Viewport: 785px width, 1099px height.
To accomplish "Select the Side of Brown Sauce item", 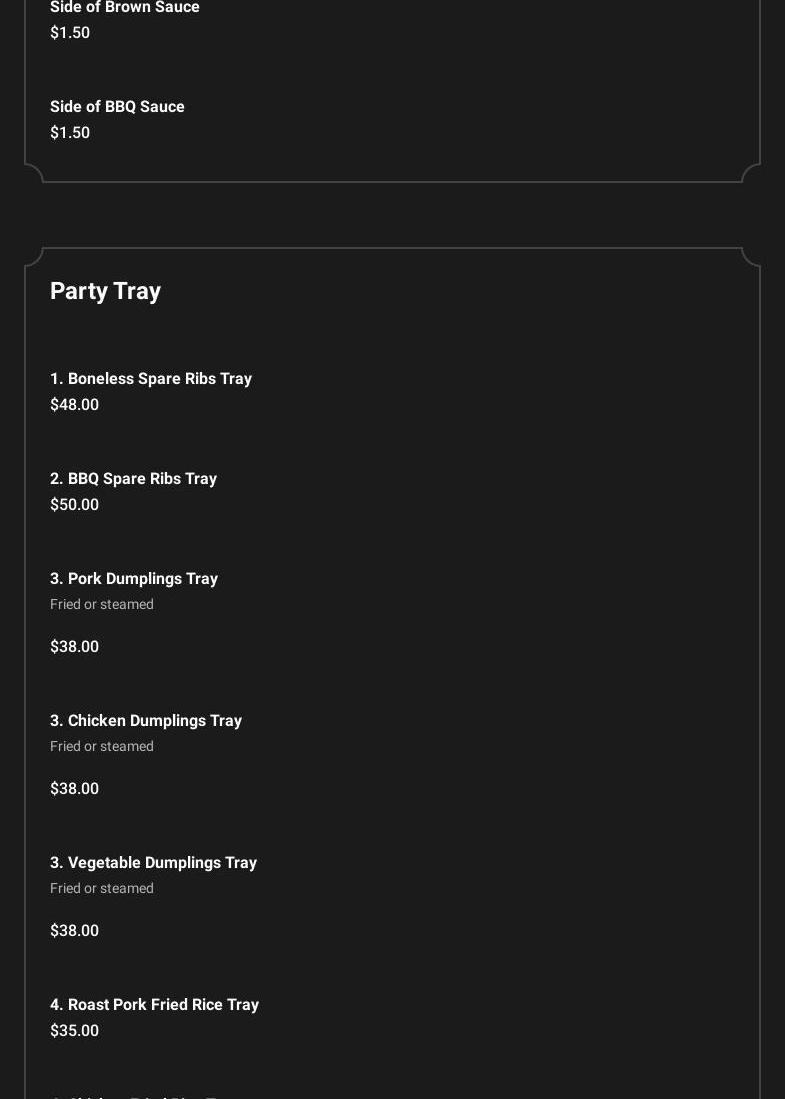I will point(125,8).
